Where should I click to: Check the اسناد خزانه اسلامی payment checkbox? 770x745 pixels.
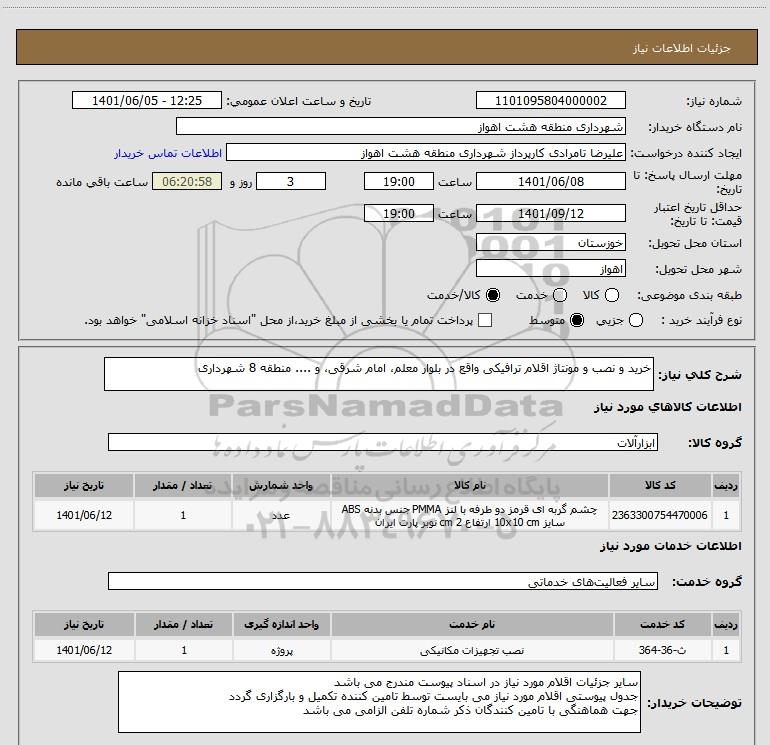(x=485, y=320)
